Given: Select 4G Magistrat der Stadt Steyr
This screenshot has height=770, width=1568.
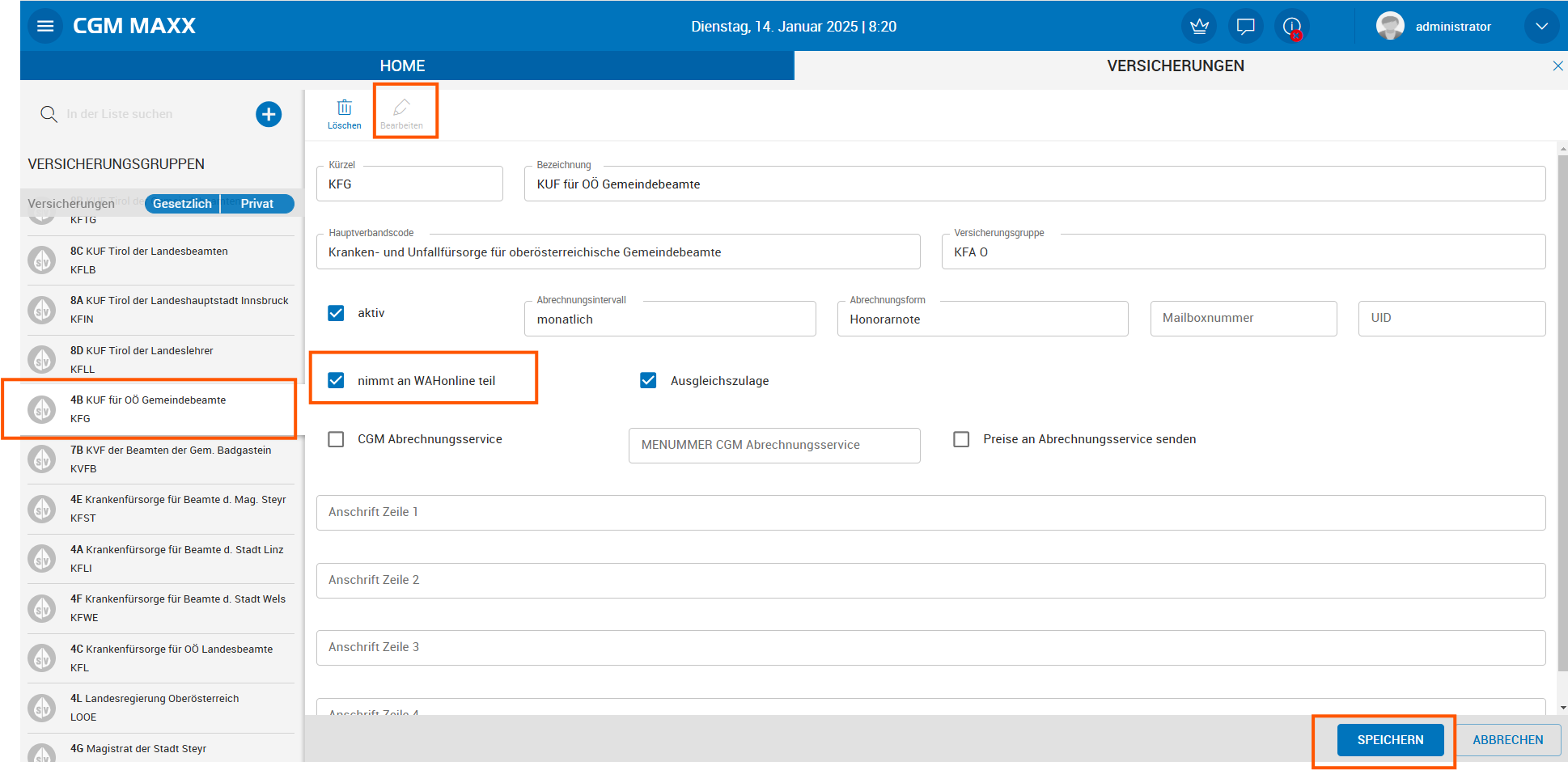Looking at the screenshot, I should tap(161, 748).
